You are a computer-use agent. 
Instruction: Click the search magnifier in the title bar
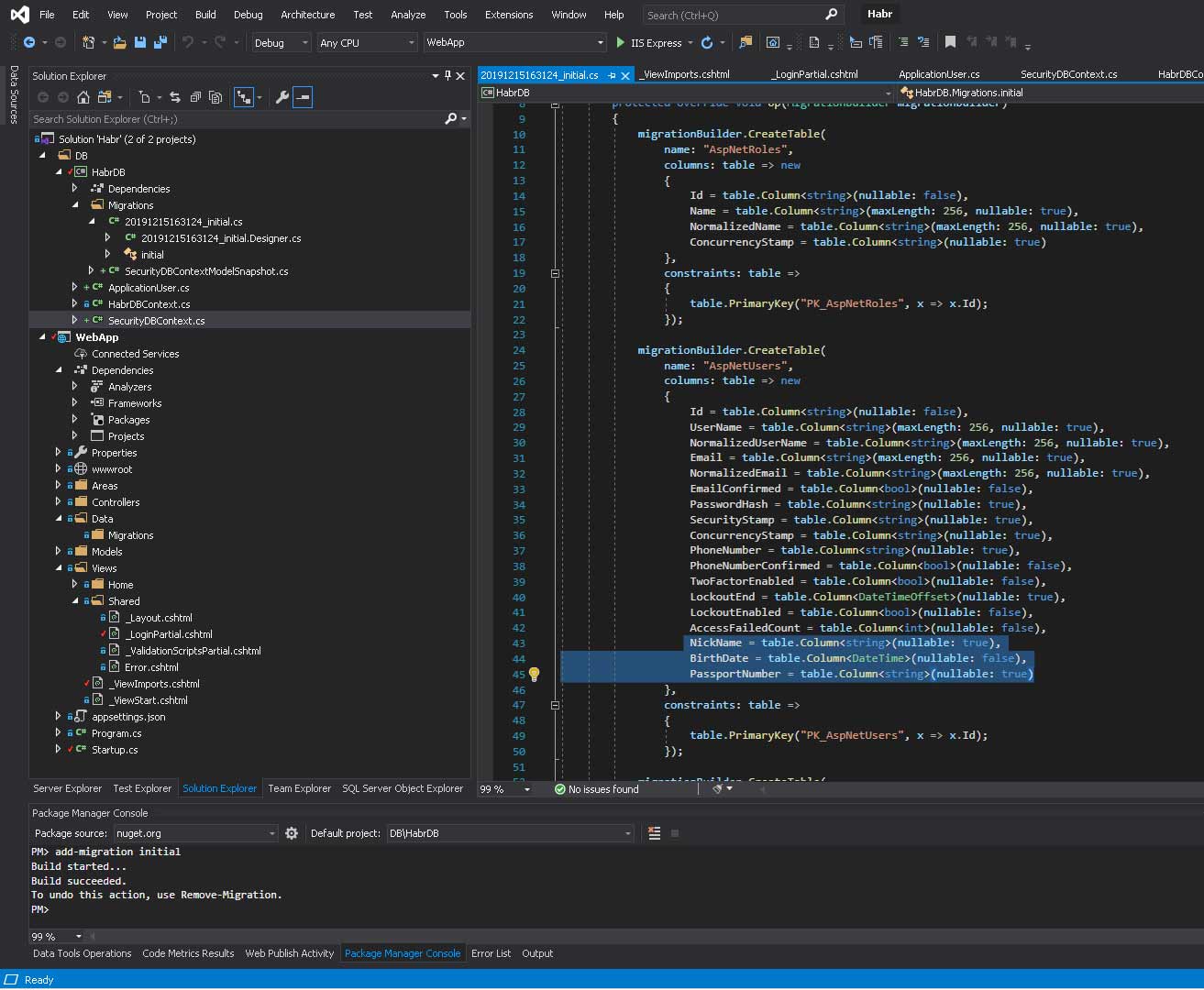(x=831, y=15)
